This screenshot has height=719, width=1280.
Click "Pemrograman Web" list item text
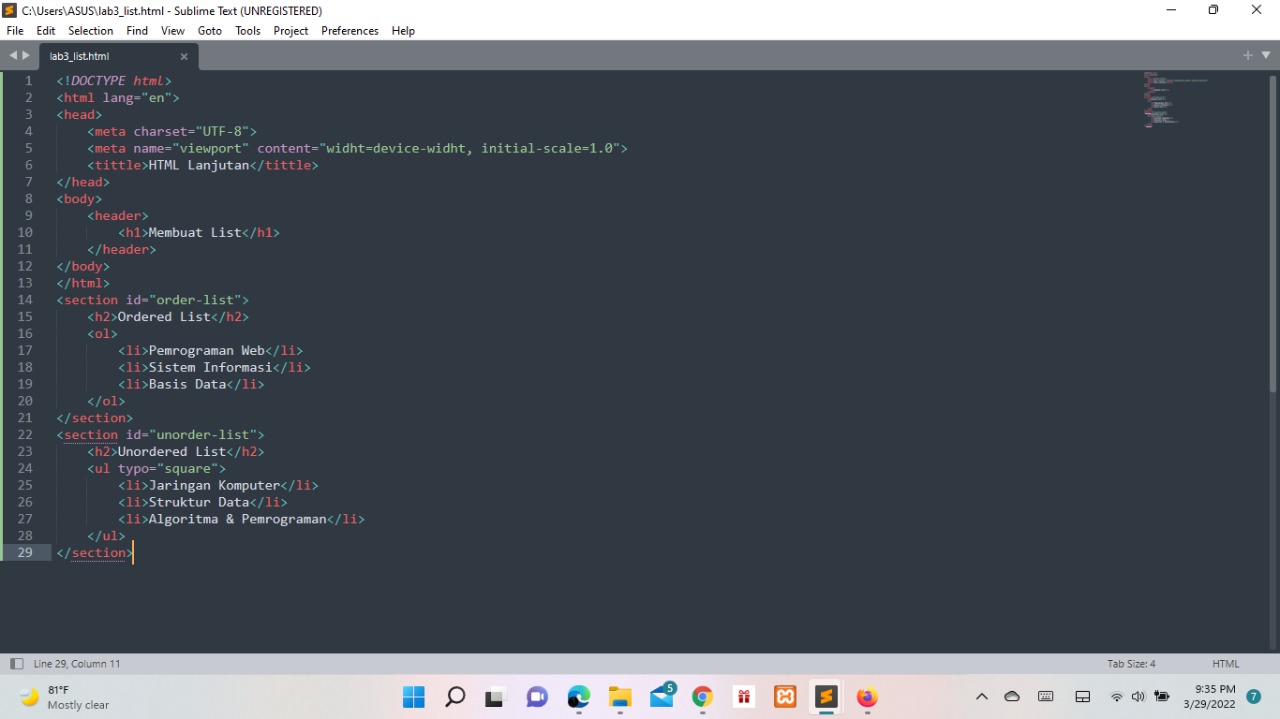207,351
